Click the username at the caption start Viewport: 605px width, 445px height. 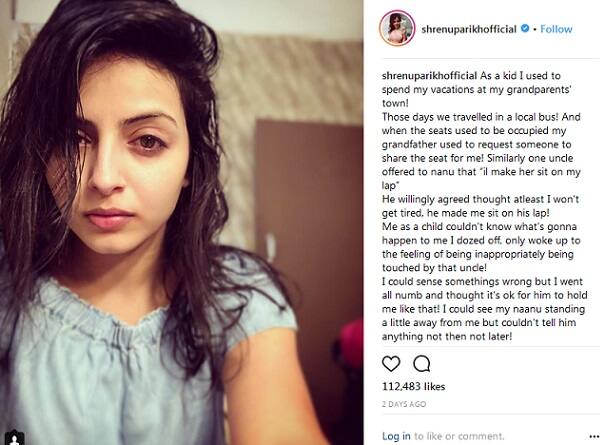pos(429,76)
